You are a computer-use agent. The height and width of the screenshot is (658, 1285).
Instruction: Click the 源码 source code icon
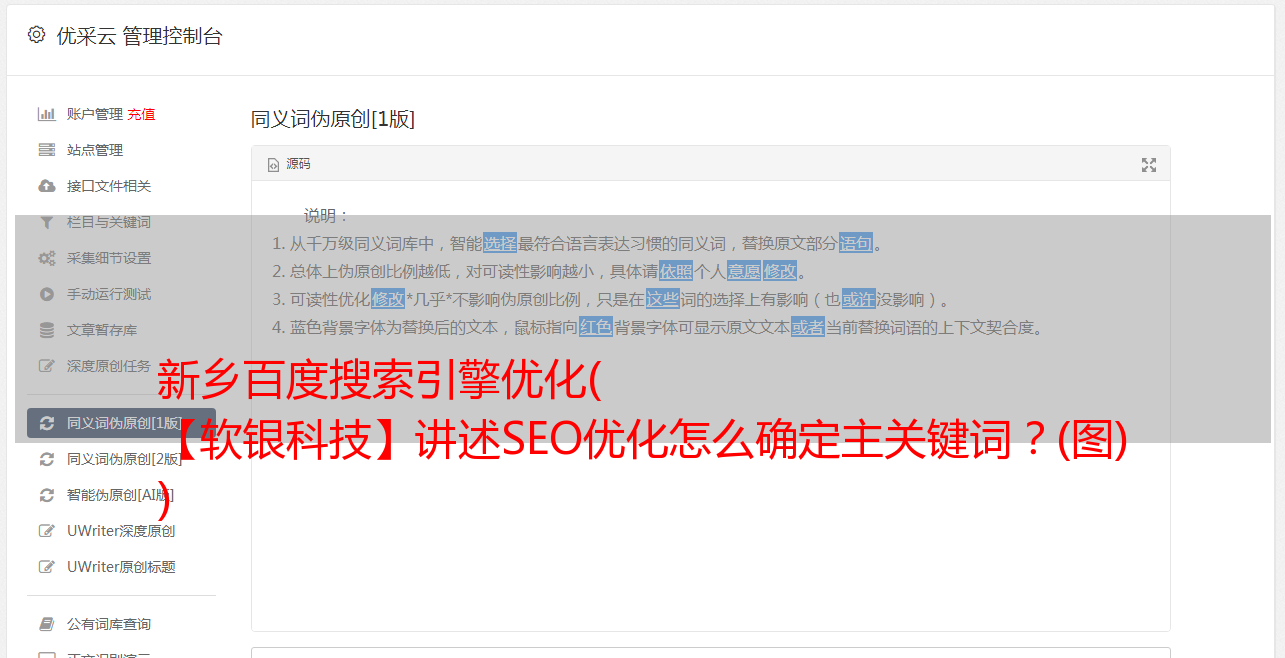(273, 165)
